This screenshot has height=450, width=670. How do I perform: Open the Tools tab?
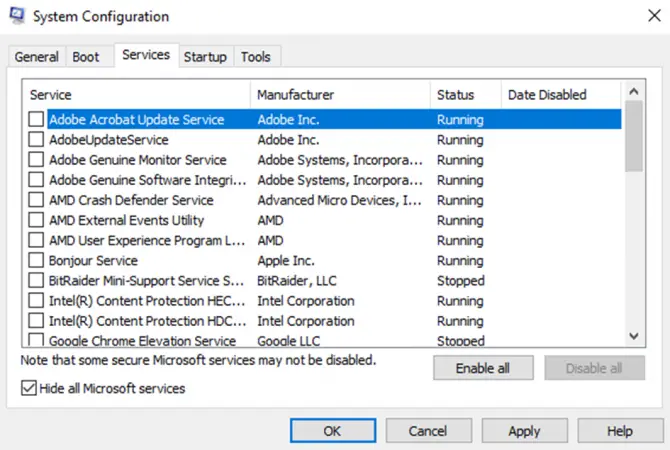click(x=256, y=57)
